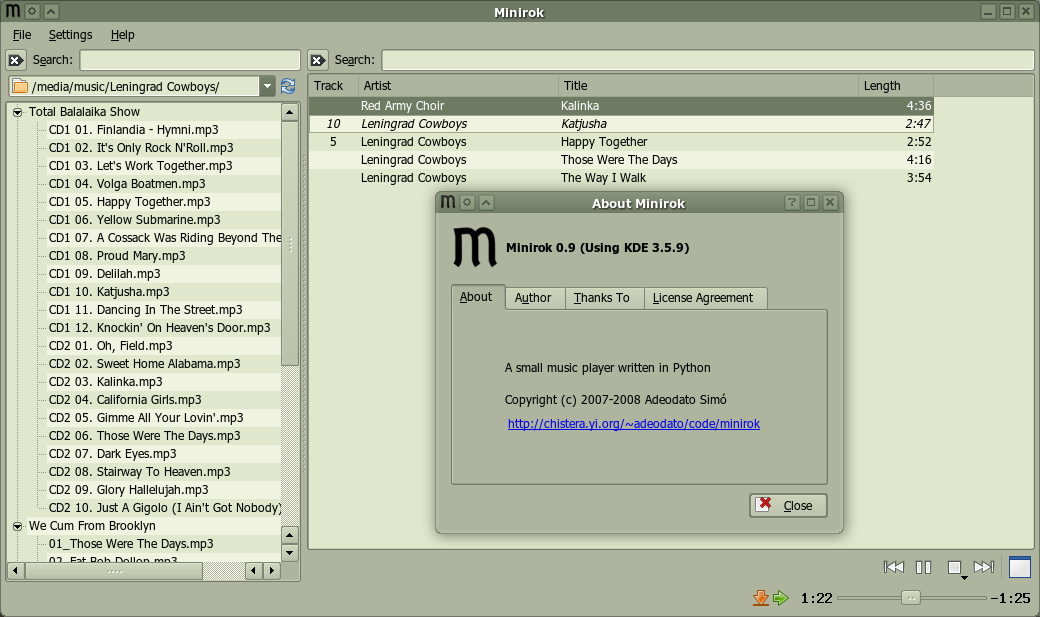Focus the tree view search field

[x=190, y=60]
